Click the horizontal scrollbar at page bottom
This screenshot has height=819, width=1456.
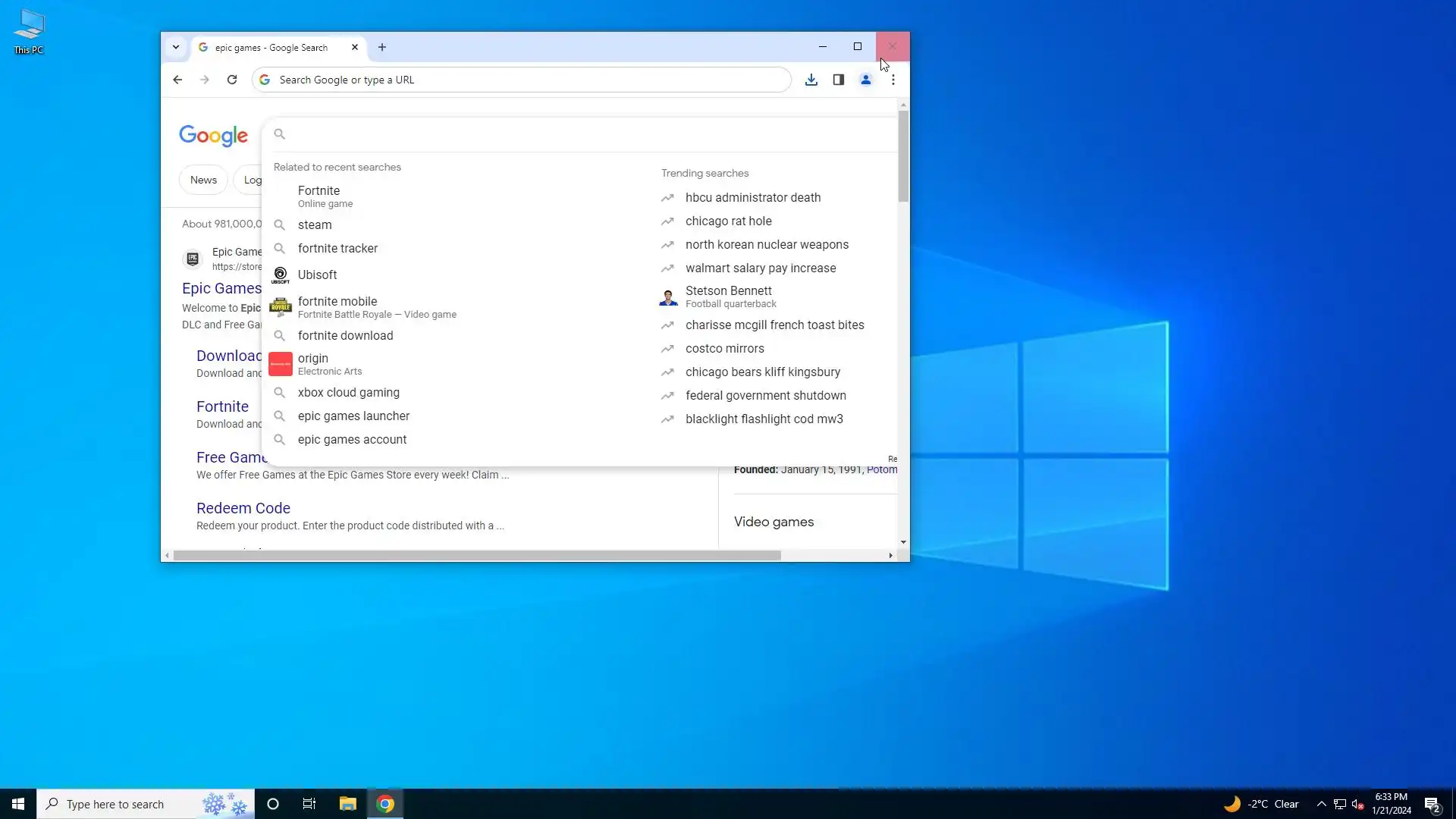click(476, 556)
